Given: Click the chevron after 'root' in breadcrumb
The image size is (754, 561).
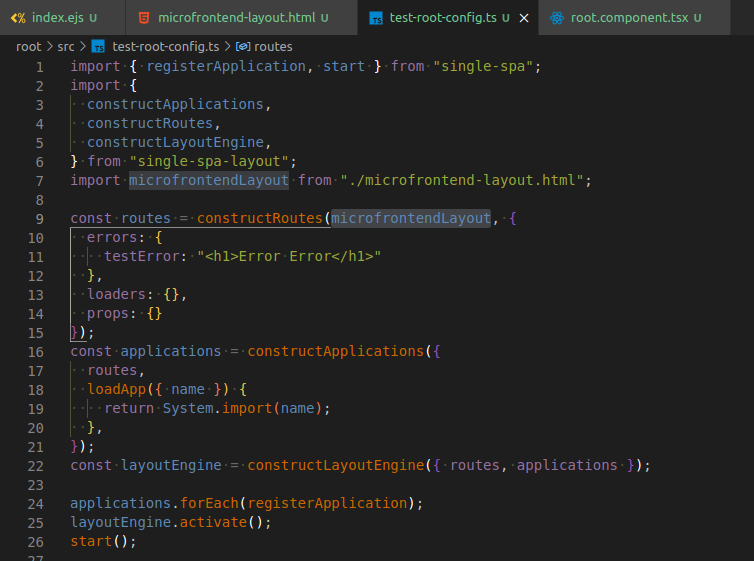Looking at the screenshot, I should 50,47.
